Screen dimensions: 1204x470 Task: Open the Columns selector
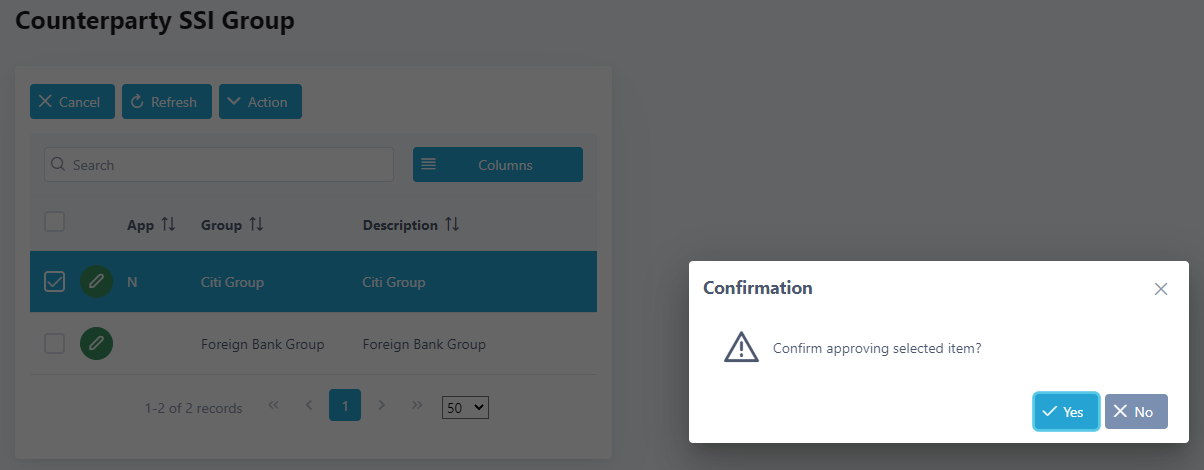(x=498, y=165)
